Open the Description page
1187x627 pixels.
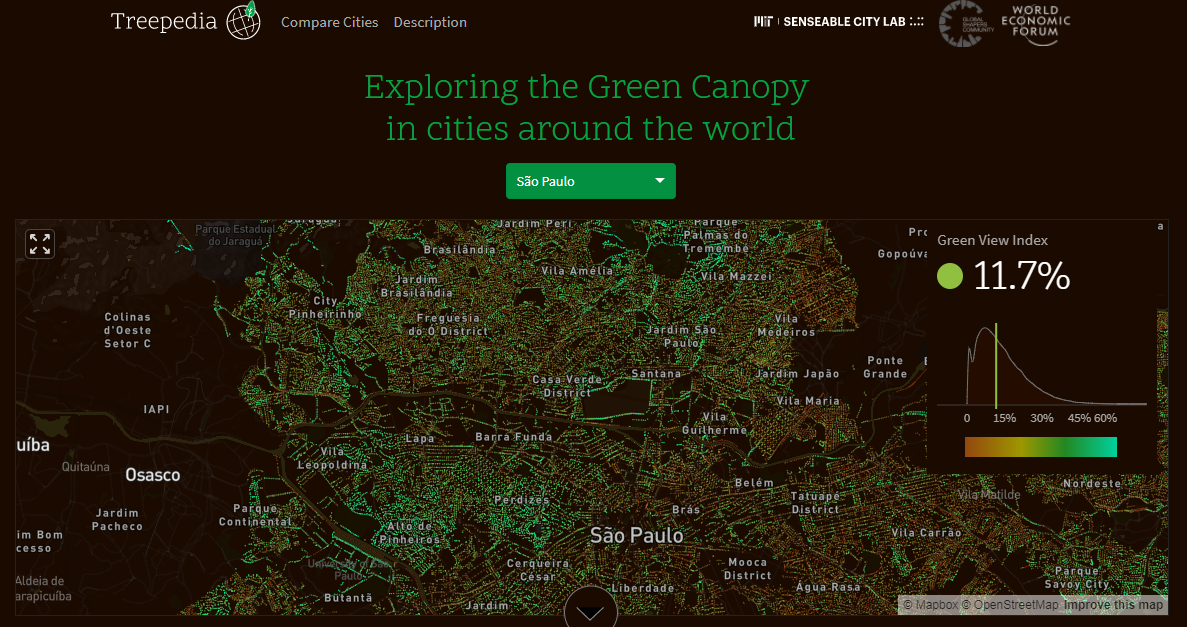[x=430, y=21]
